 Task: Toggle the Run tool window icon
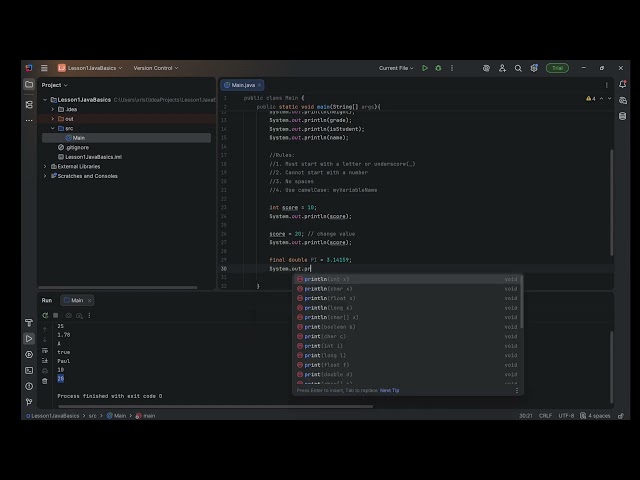tap(29, 338)
